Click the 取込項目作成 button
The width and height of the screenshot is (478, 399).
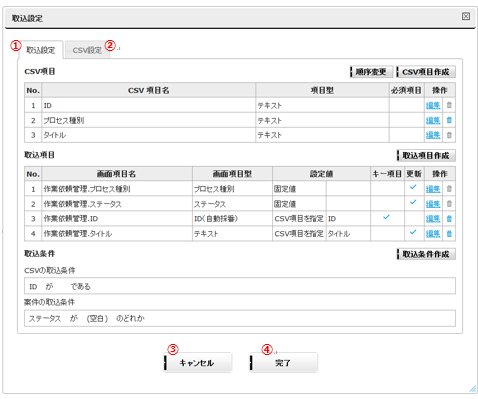pyautogui.click(x=426, y=155)
